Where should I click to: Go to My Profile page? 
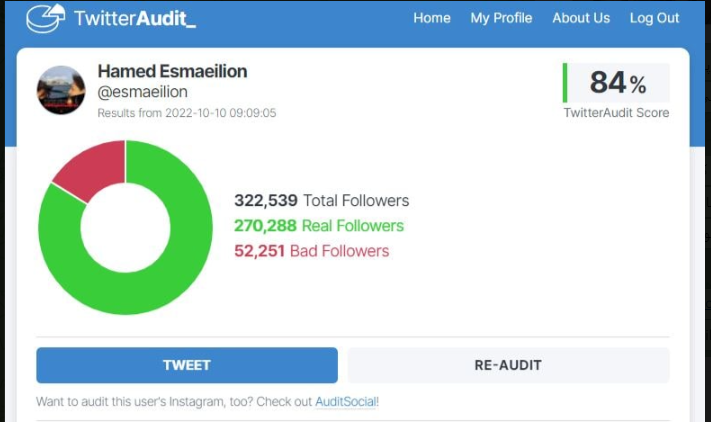(x=501, y=18)
